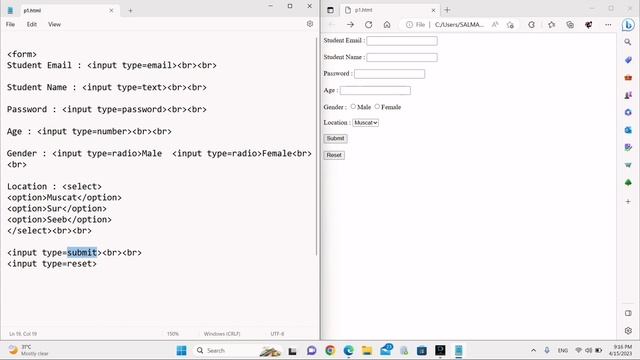Click the Read aloud icon in address bar
640x360 pixels.
click(x=495, y=25)
